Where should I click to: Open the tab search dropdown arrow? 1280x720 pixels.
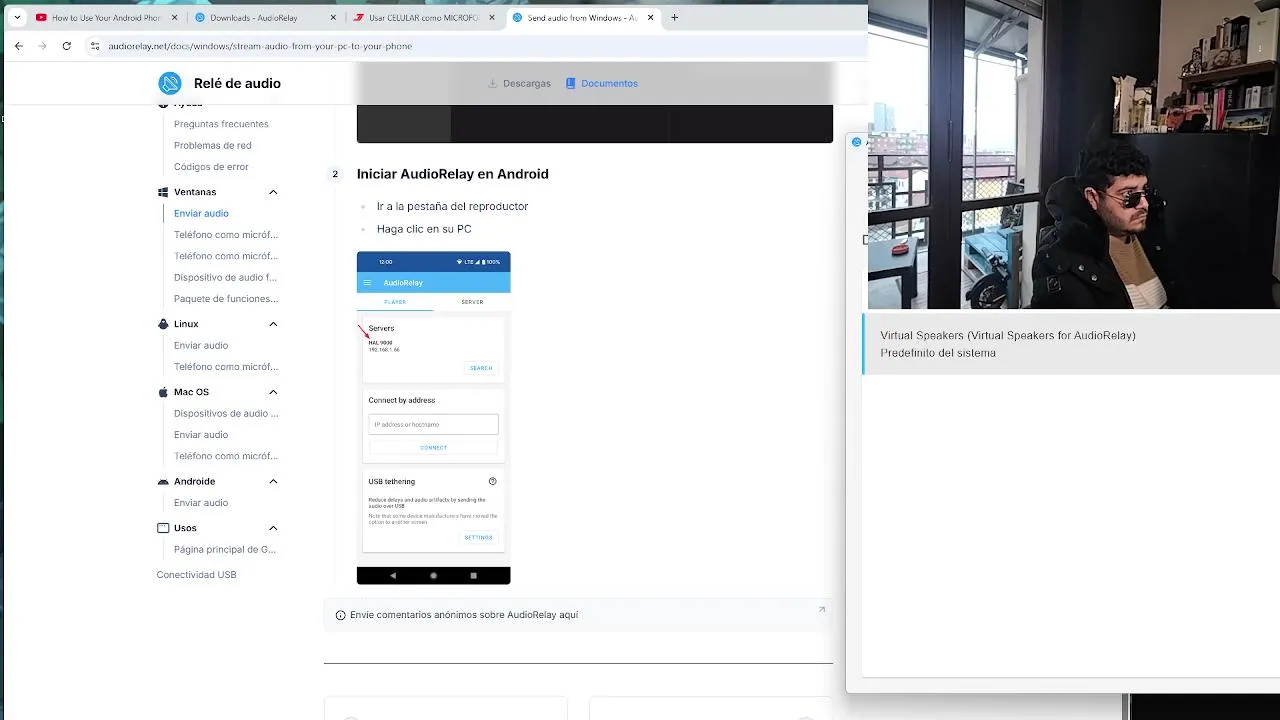tap(17, 17)
